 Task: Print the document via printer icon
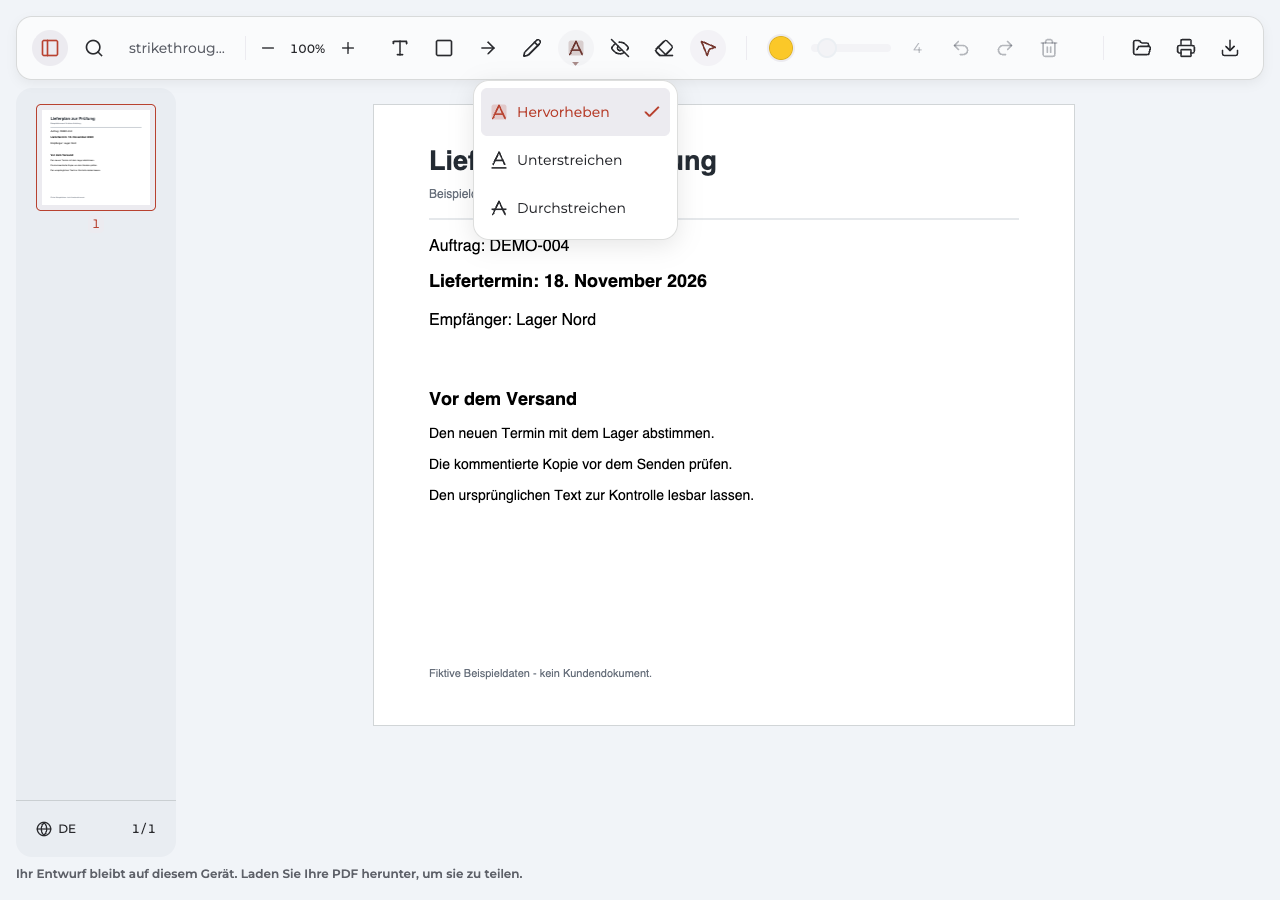pos(1186,48)
